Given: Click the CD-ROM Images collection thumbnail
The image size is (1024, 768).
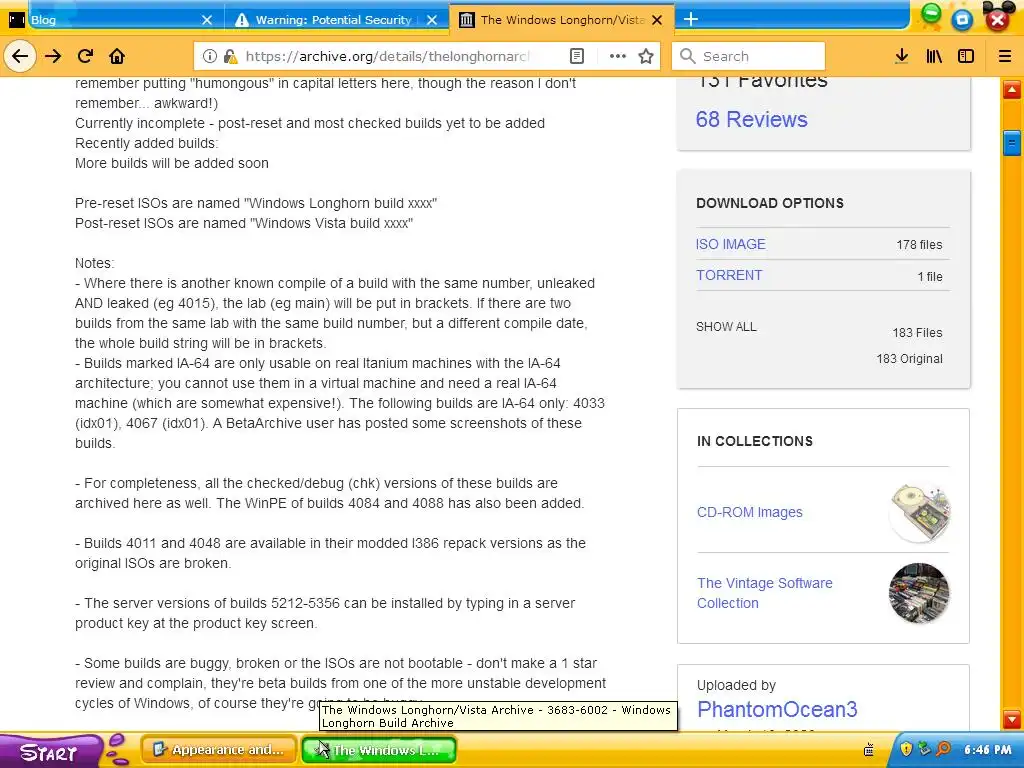Looking at the screenshot, I should [920, 513].
